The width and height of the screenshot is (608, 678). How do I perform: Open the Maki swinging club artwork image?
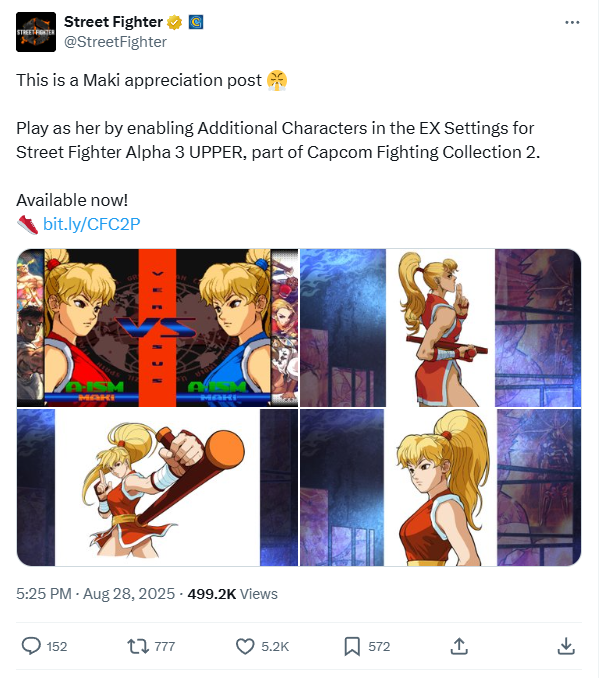(157, 487)
